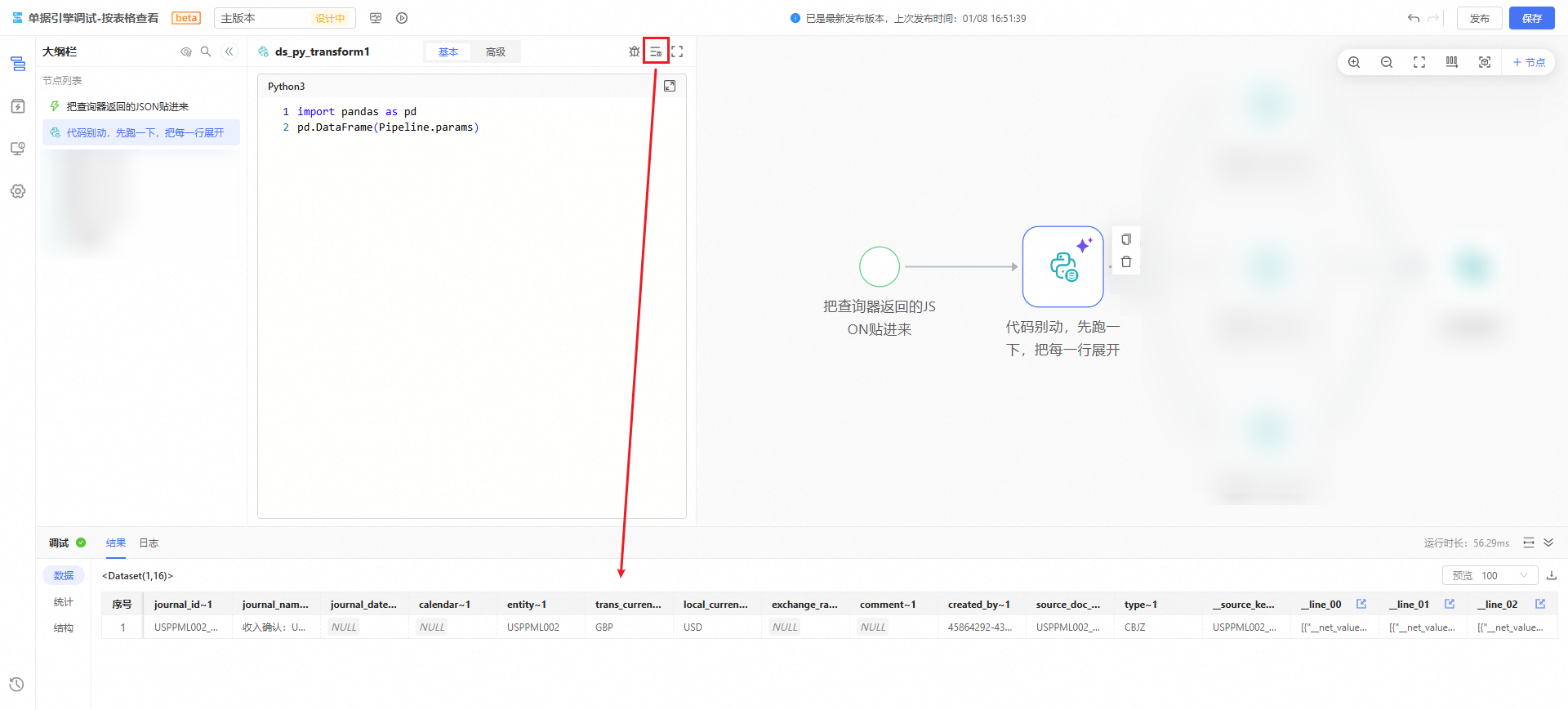Click the 发布 button
This screenshot has height=710, width=1568.
click(1479, 18)
